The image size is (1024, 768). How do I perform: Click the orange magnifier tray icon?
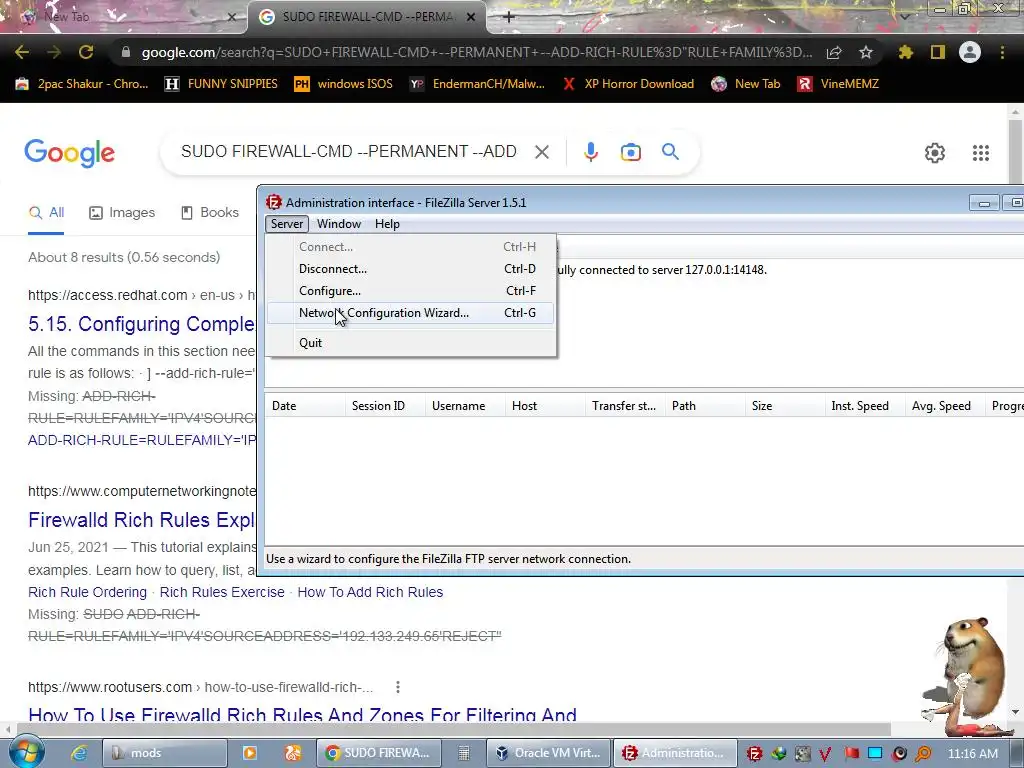[923, 754]
